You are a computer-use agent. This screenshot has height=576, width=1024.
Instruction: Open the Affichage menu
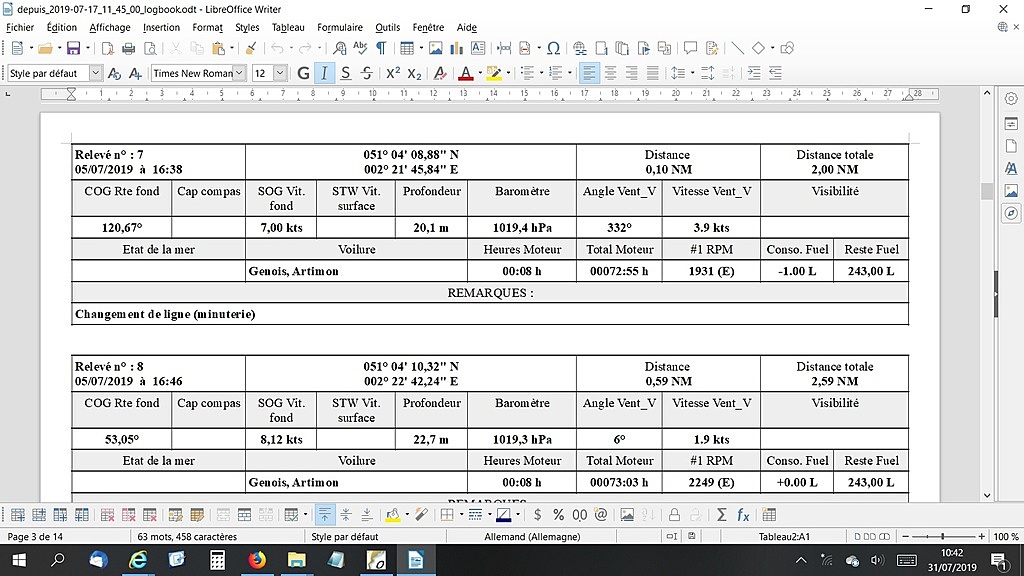coord(110,27)
